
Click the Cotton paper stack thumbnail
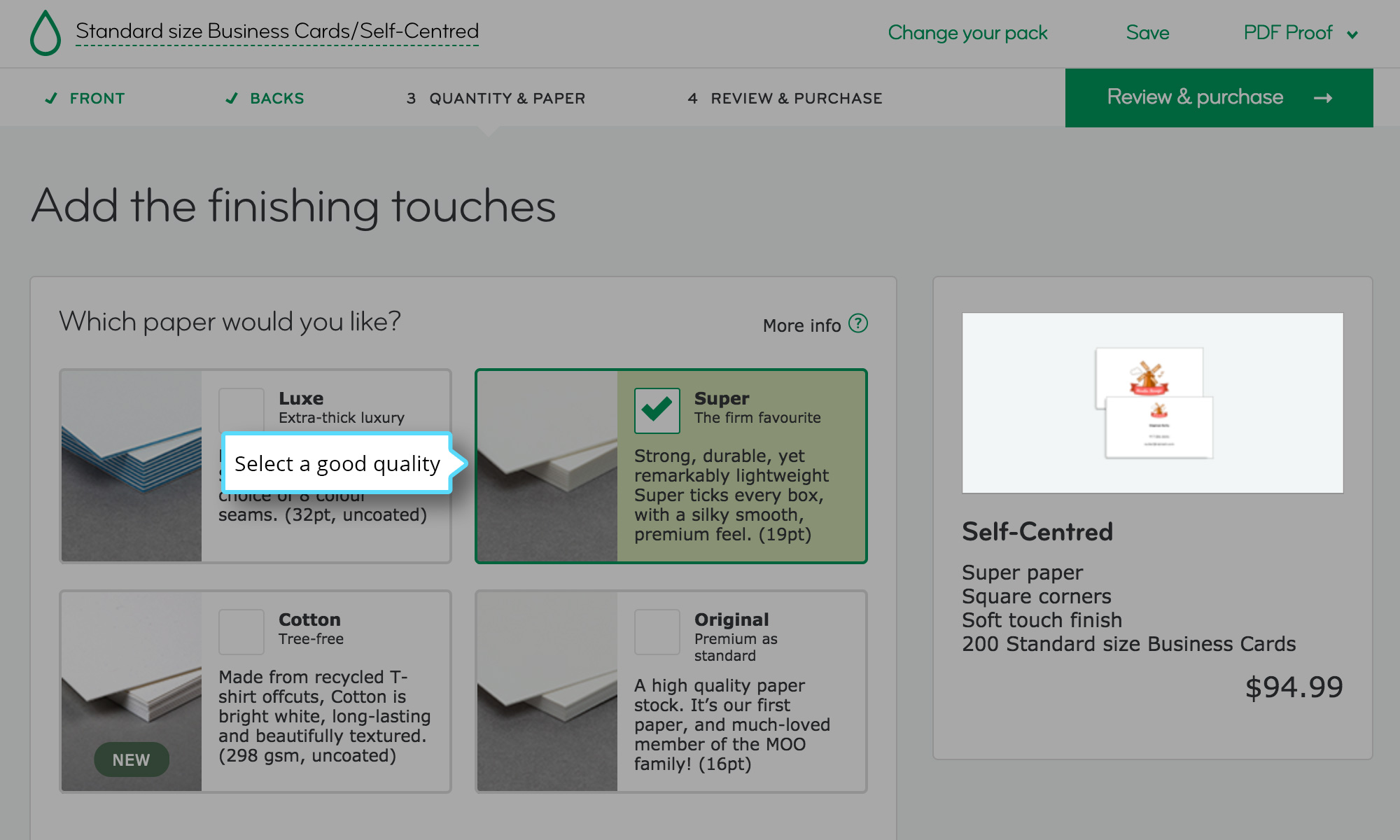(x=132, y=692)
